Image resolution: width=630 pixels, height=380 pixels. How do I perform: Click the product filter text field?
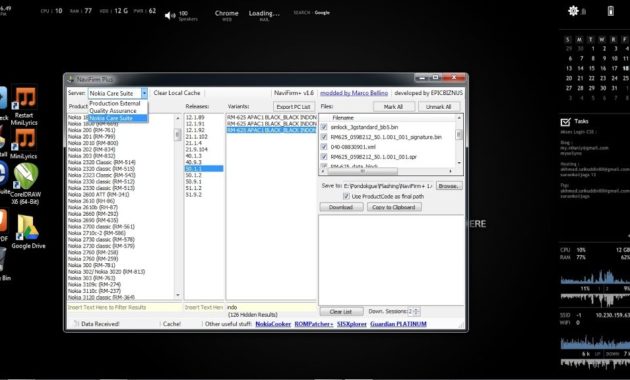coord(124,307)
